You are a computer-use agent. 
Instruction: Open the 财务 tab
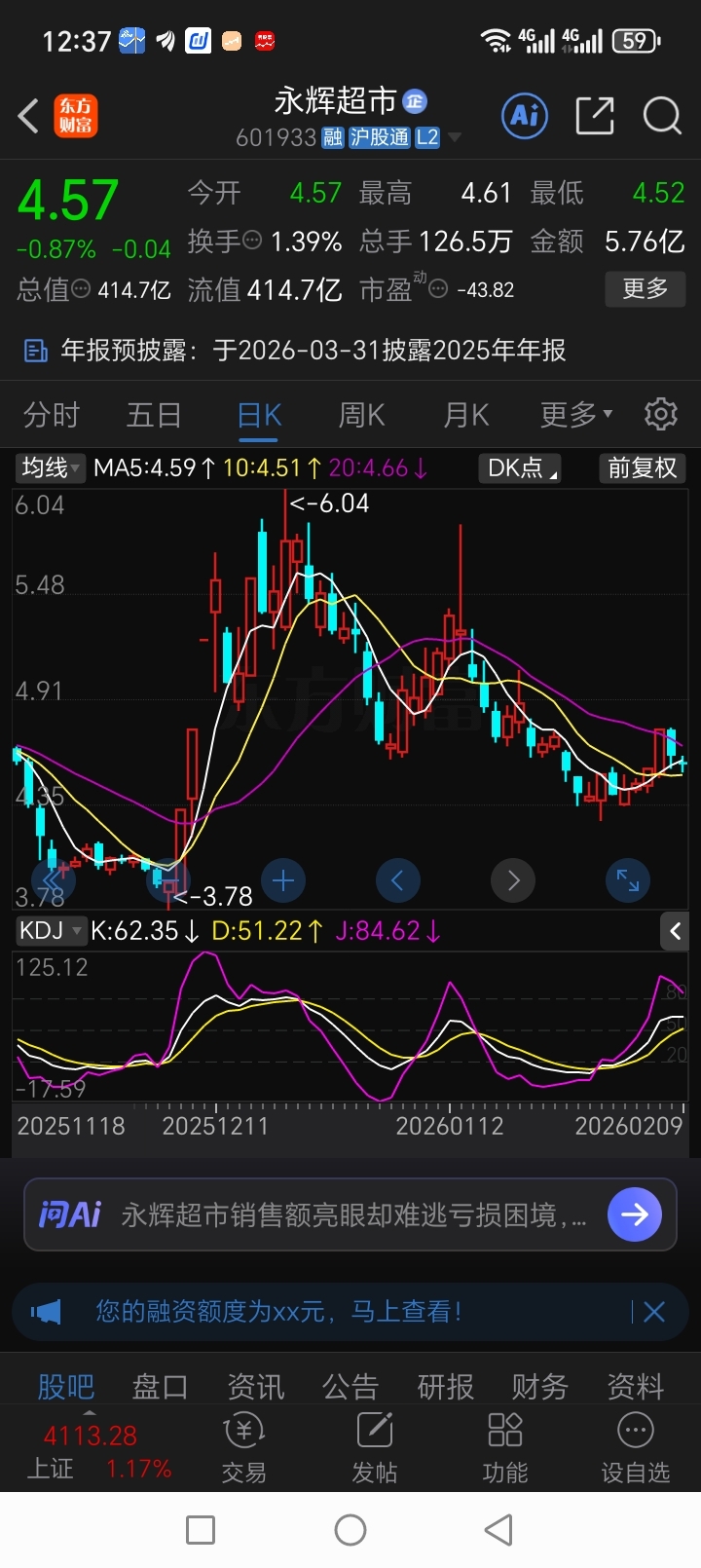540,1386
